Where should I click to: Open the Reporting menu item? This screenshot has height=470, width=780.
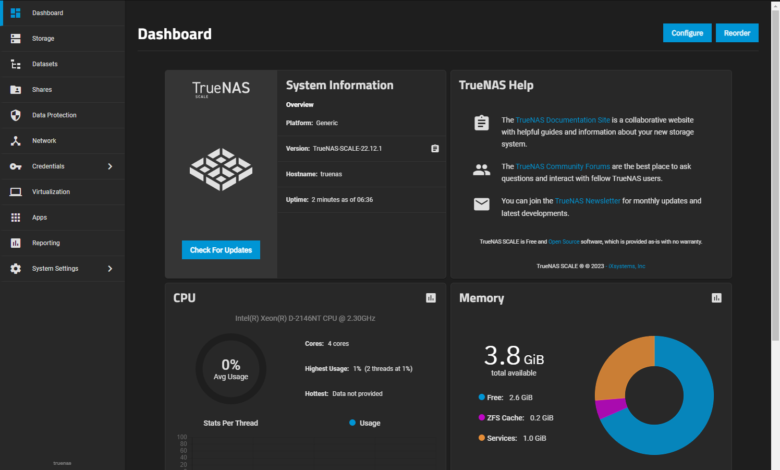coord(63,243)
